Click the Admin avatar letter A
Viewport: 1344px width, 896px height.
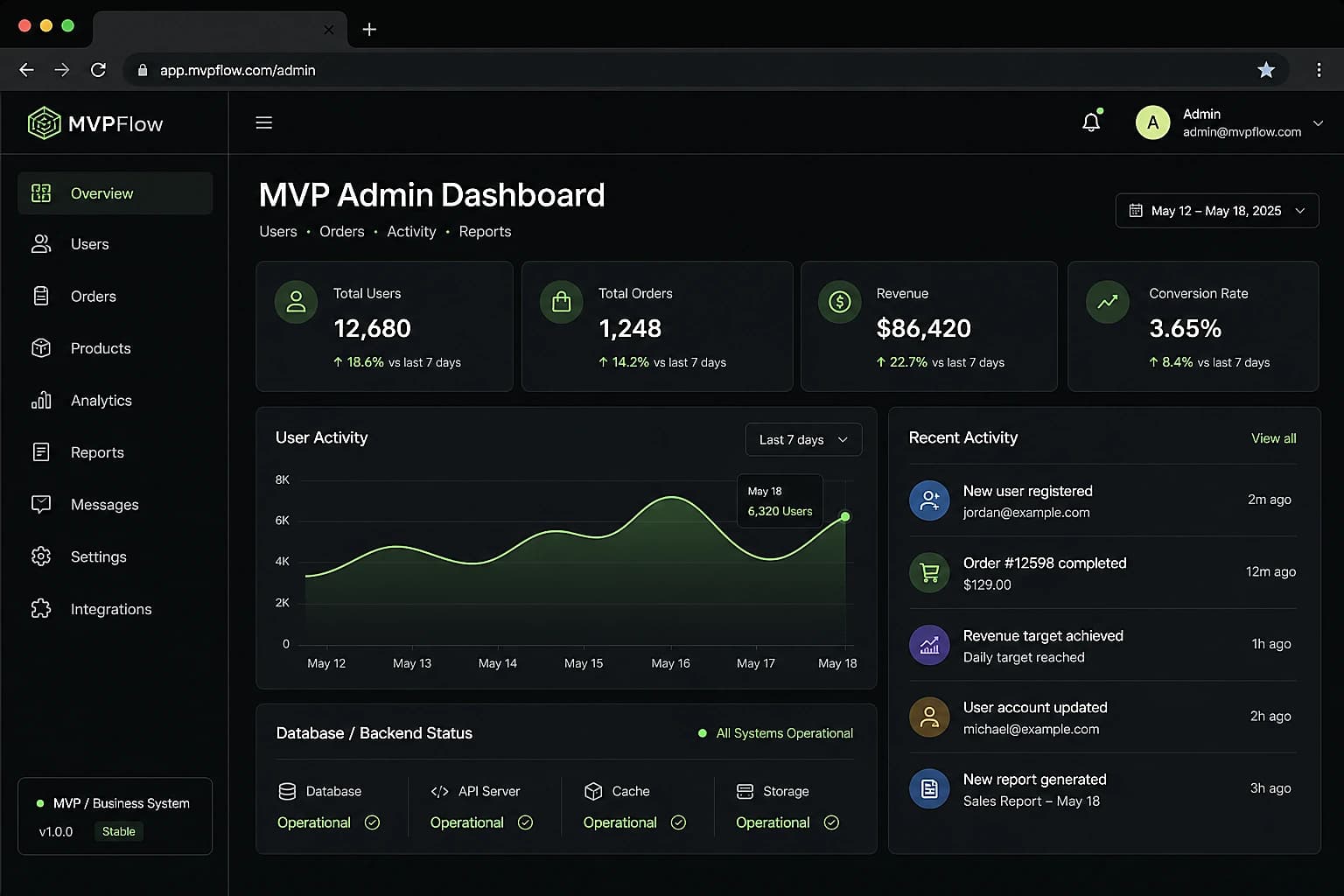[1152, 122]
